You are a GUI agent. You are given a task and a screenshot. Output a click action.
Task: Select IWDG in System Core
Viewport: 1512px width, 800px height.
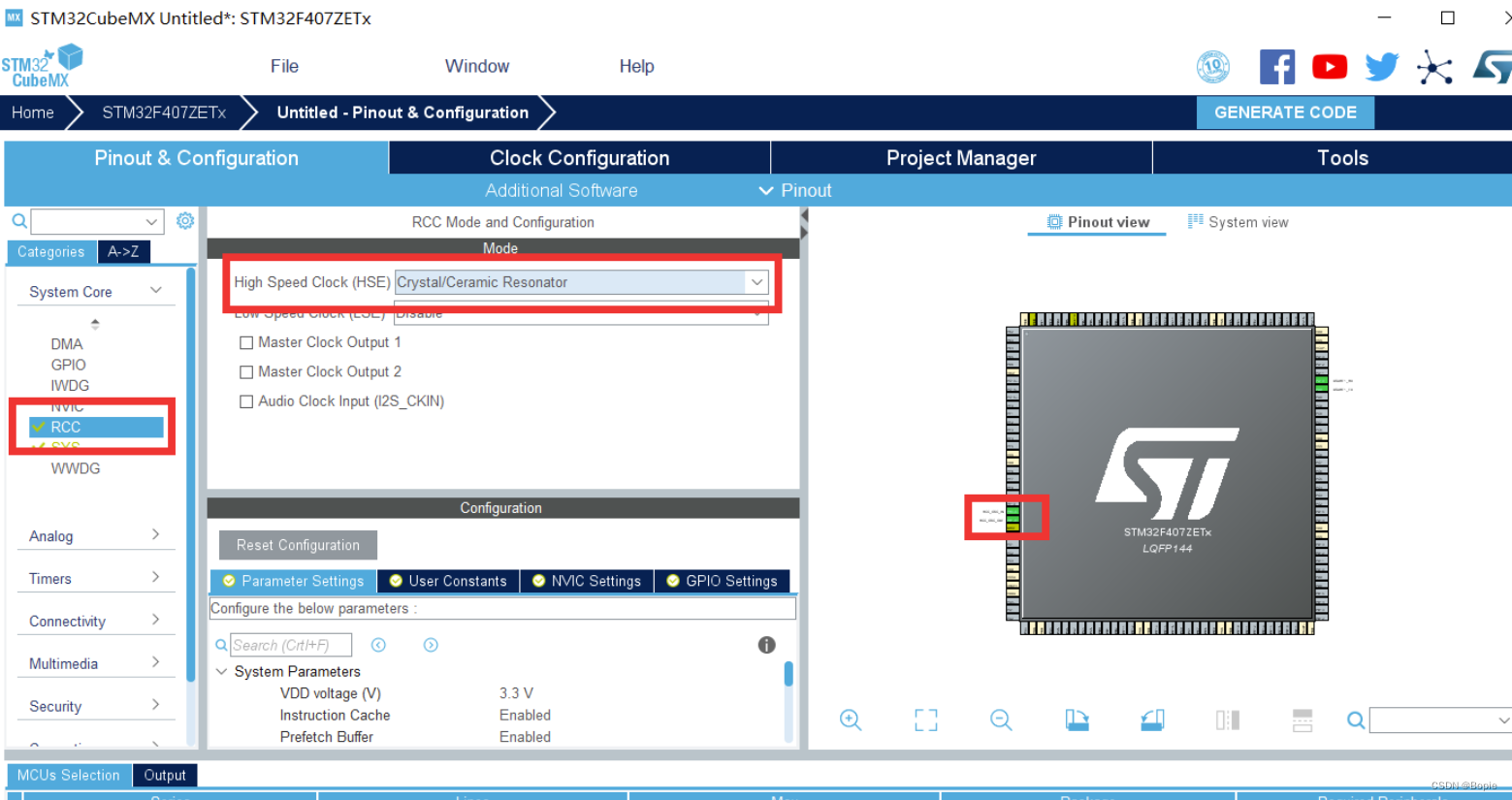[70, 385]
